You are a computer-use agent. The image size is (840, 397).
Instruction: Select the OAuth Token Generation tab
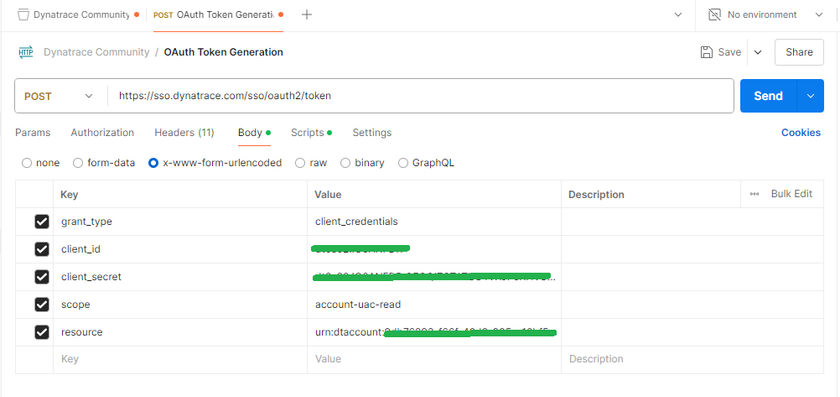pyautogui.click(x=218, y=15)
